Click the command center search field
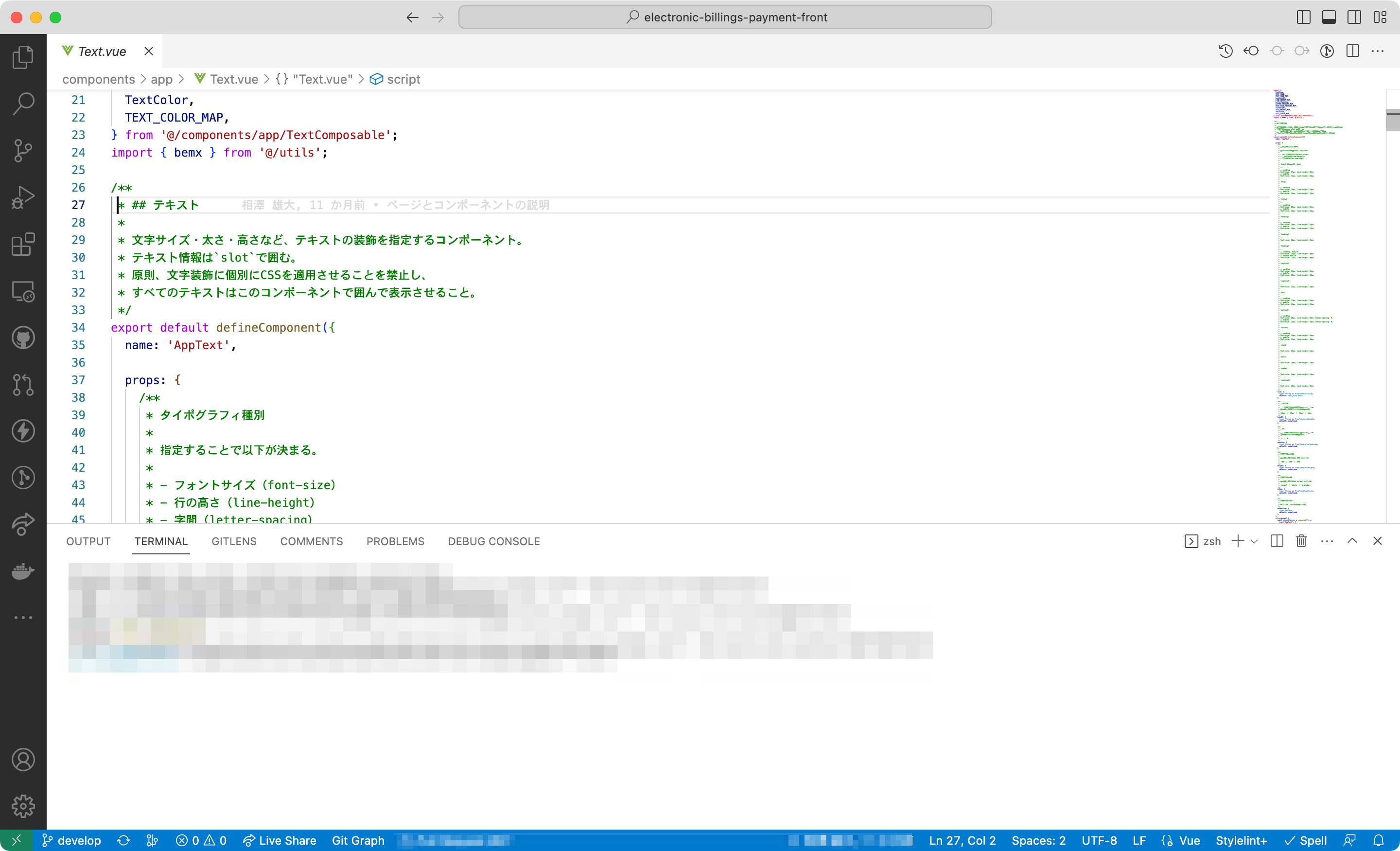The width and height of the screenshot is (1400, 851). 724,17
